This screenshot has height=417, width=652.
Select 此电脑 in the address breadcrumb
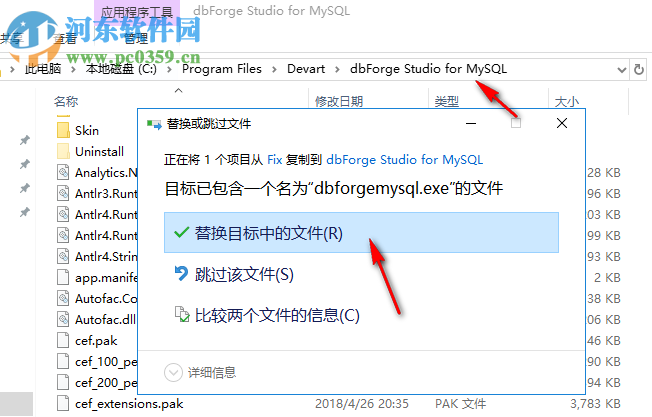pos(43,69)
